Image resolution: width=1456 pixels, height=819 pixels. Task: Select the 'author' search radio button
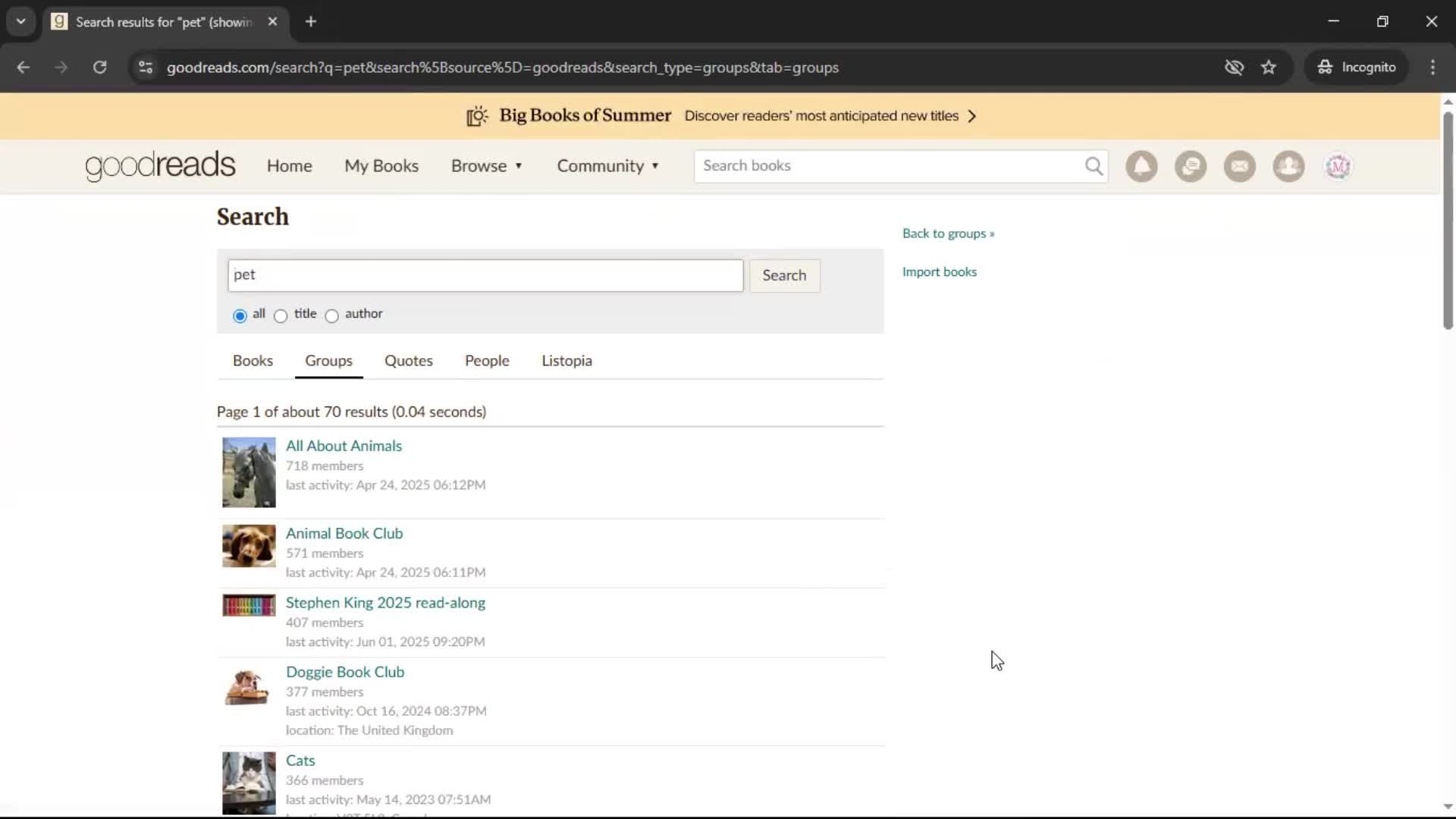[x=331, y=315]
